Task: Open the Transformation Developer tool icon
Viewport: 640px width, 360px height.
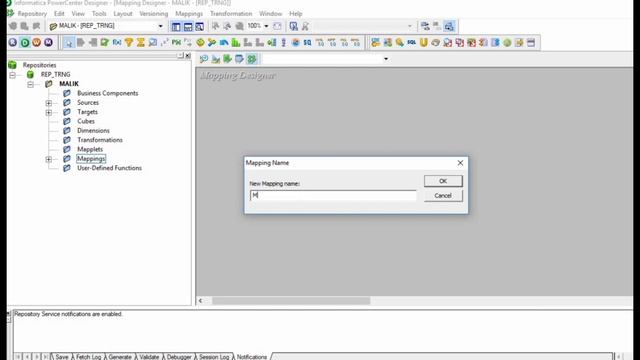Action: coord(227,59)
